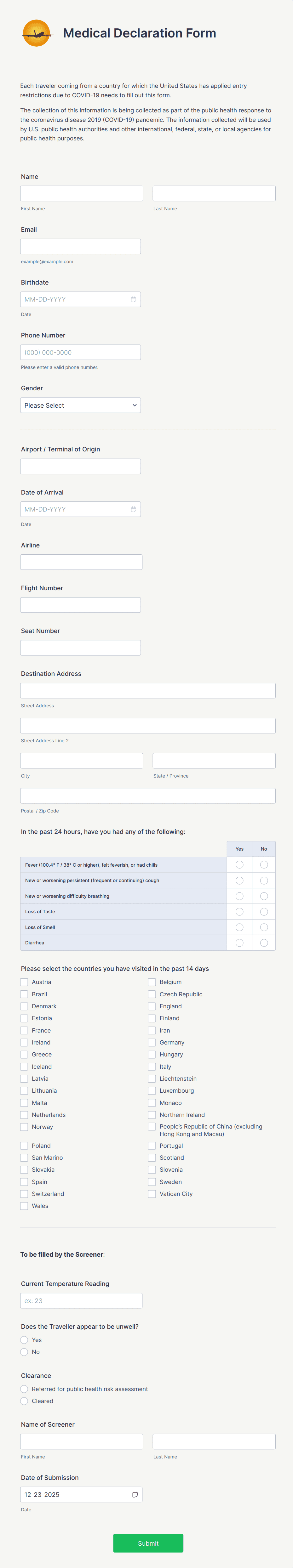Select Vatican City as a visited country
The image size is (293, 1568).
pos(151,1194)
